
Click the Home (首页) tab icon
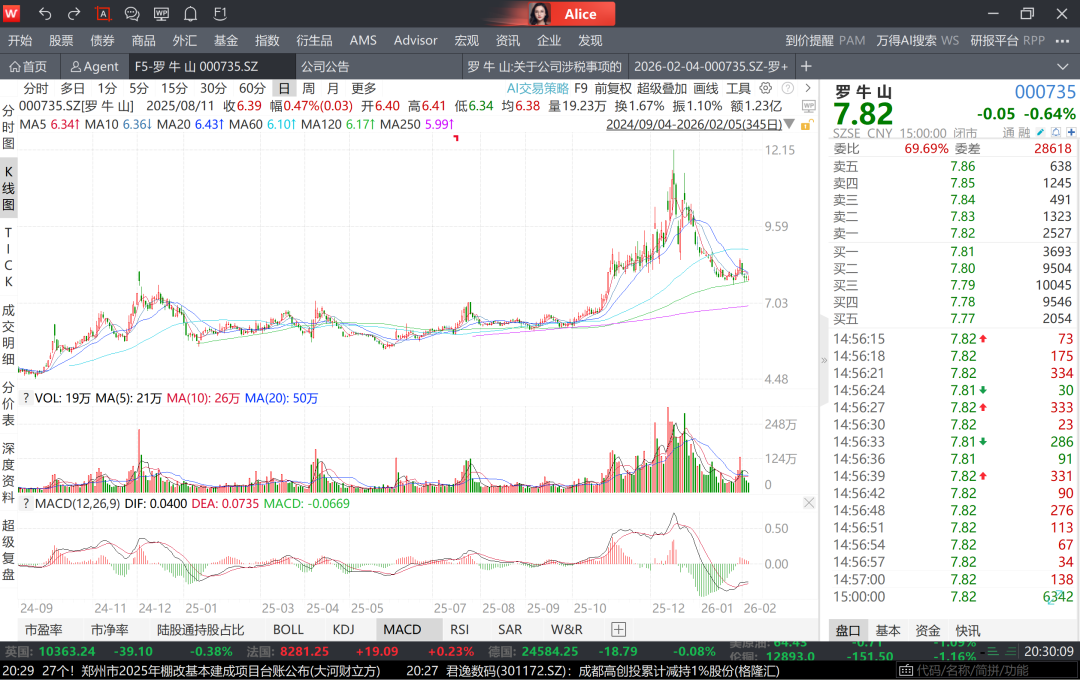pos(28,67)
